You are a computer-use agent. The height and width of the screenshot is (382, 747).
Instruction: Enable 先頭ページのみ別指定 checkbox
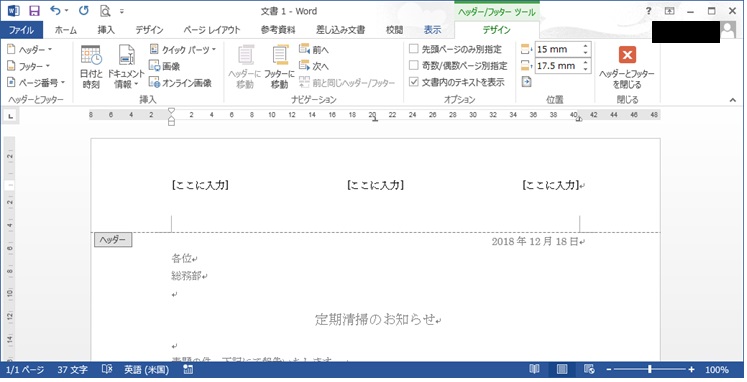(414, 49)
